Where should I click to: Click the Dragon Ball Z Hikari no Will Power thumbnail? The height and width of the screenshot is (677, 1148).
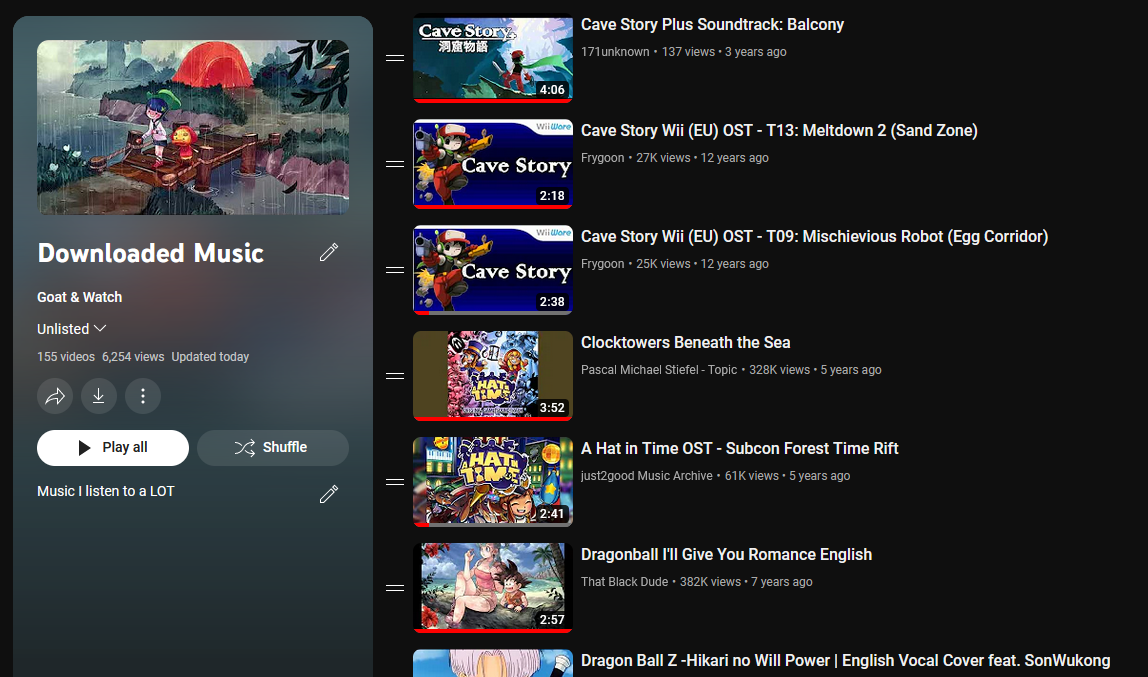[x=493, y=663]
